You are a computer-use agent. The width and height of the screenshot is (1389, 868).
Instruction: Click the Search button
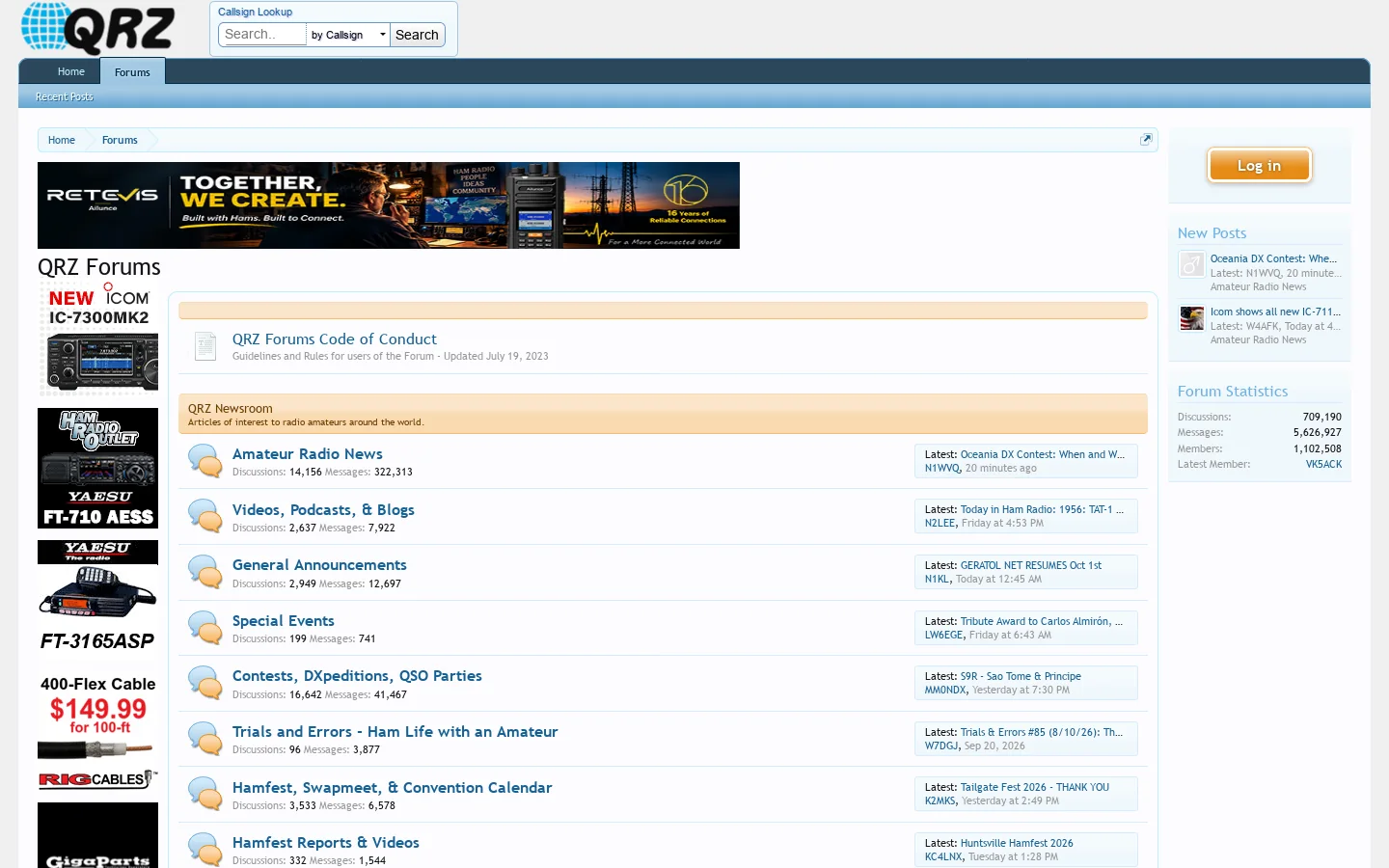coord(417,35)
